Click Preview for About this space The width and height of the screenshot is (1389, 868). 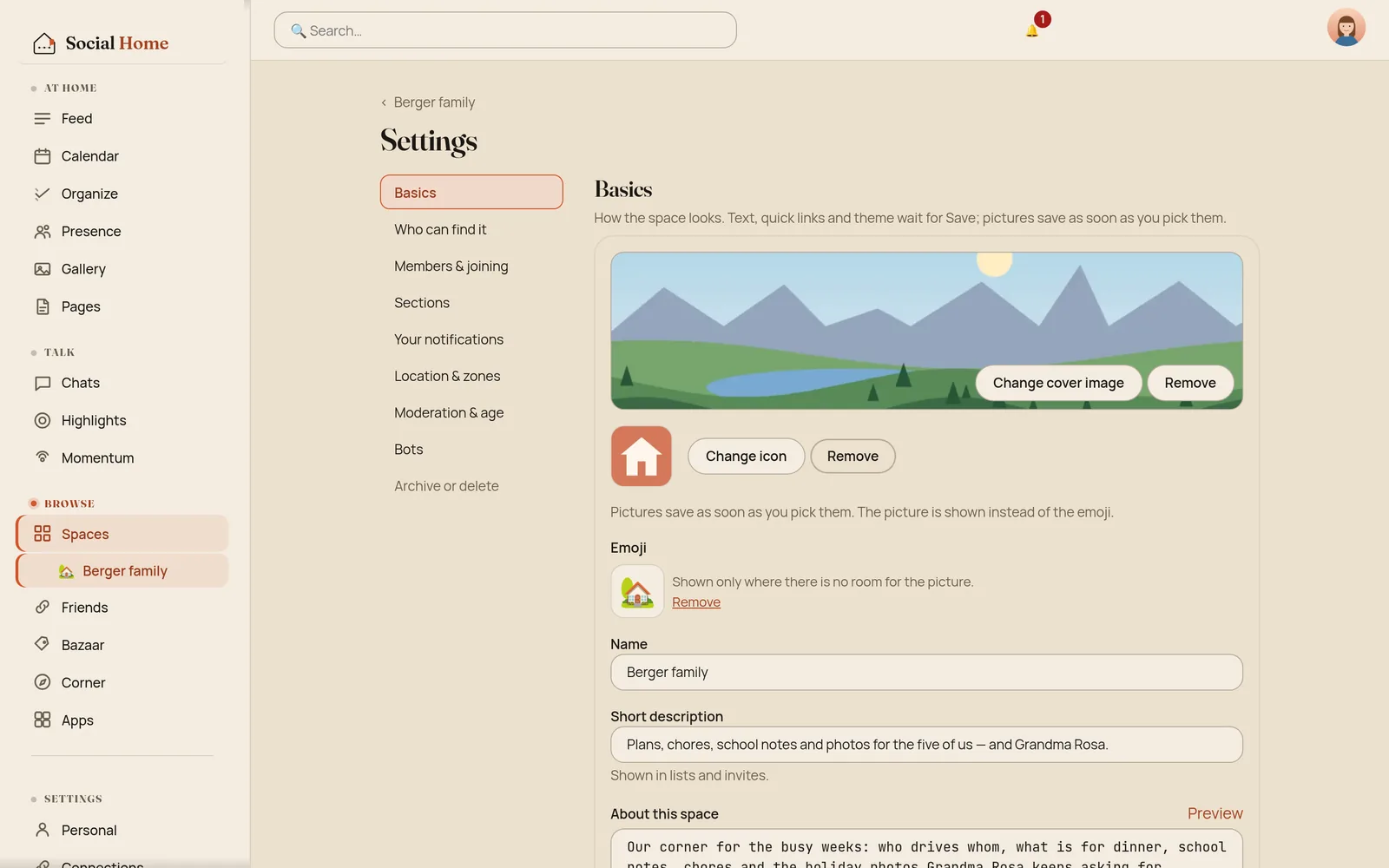point(1215,813)
